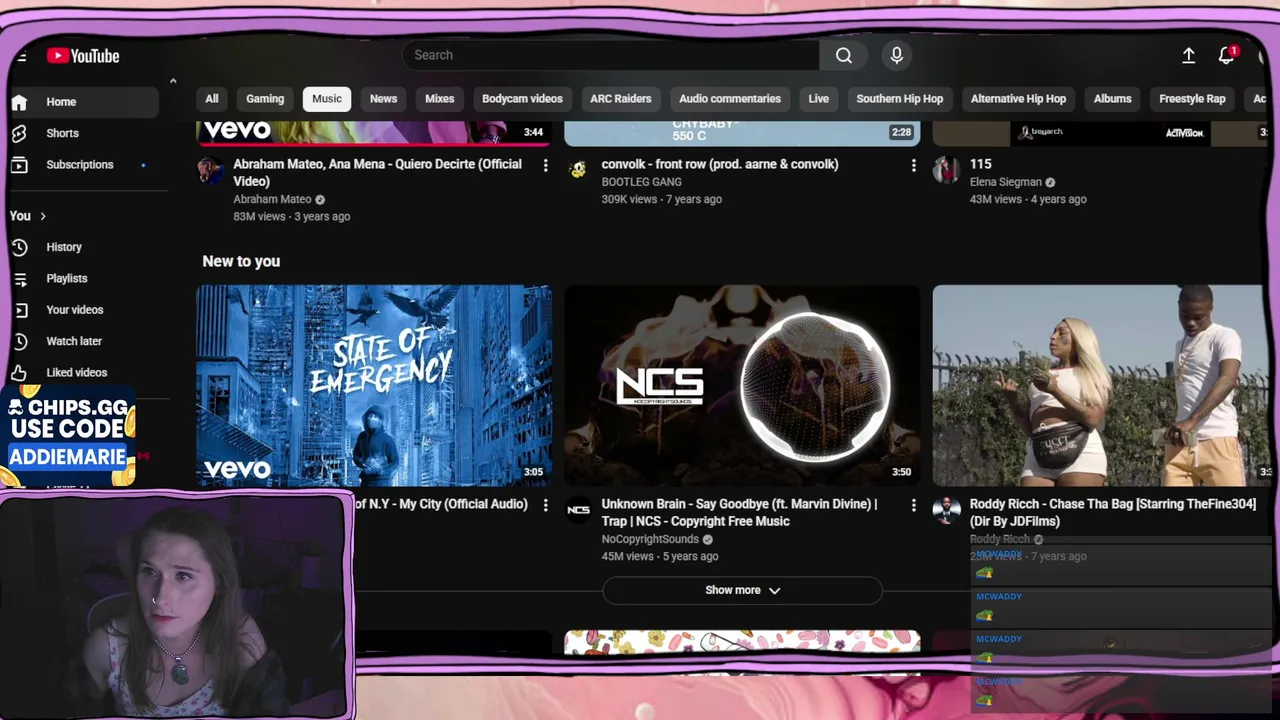Open the Create upload icon
Screen dimensions: 1280x720
1188,56
